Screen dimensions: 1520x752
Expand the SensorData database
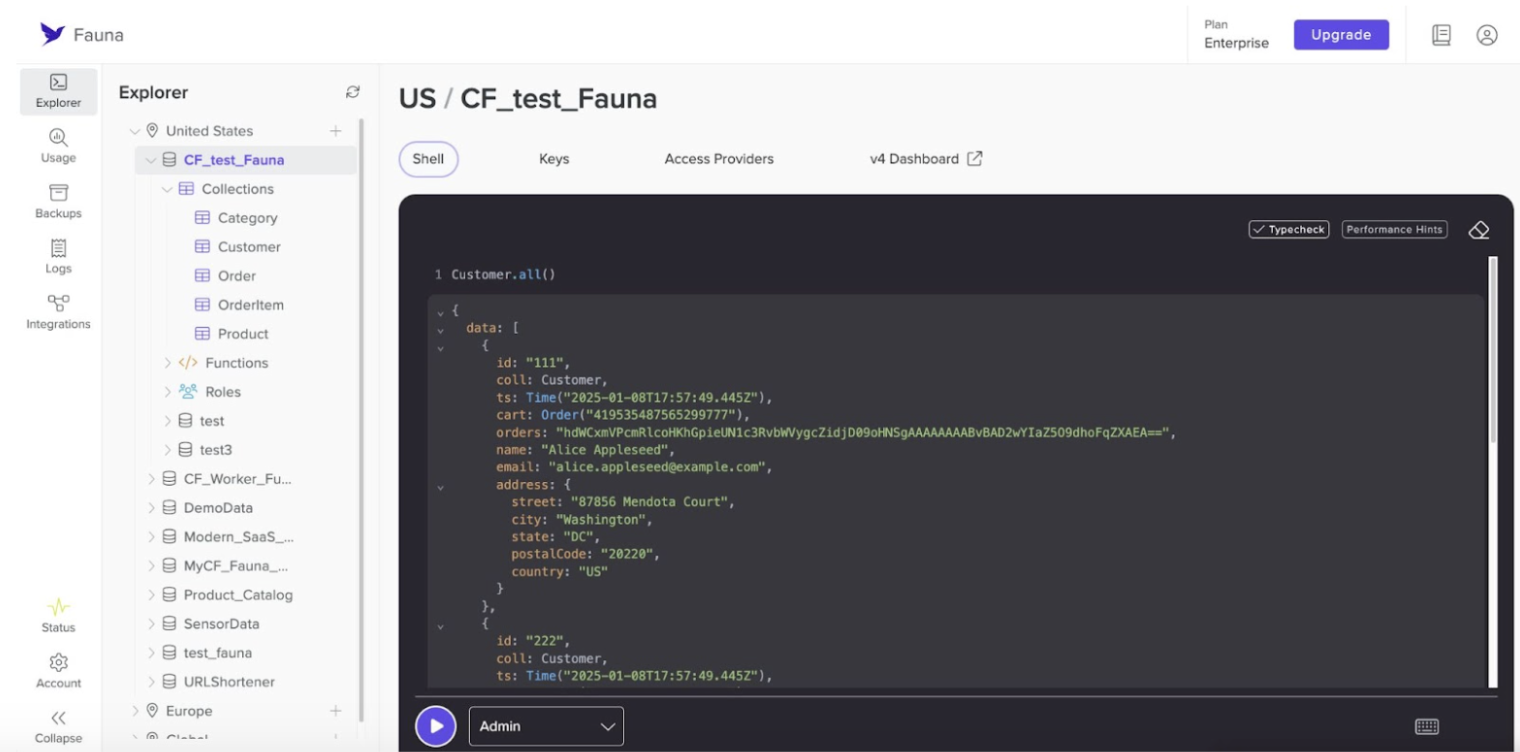pos(151,624)
